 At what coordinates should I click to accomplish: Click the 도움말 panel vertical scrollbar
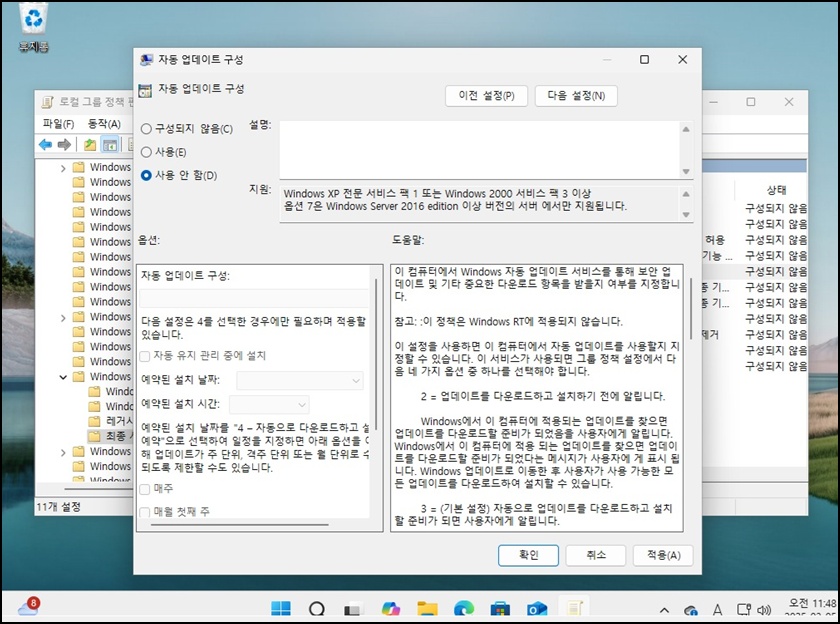pyautogui.click(x=691, y=308)
